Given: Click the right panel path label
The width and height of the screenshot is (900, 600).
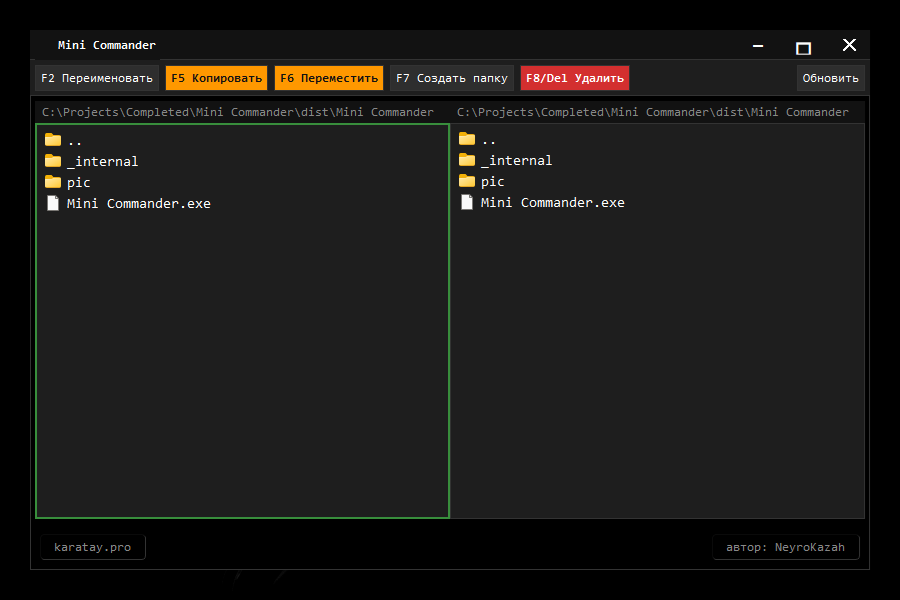Looking at the screenshot, I should click(x=653, y=112).
